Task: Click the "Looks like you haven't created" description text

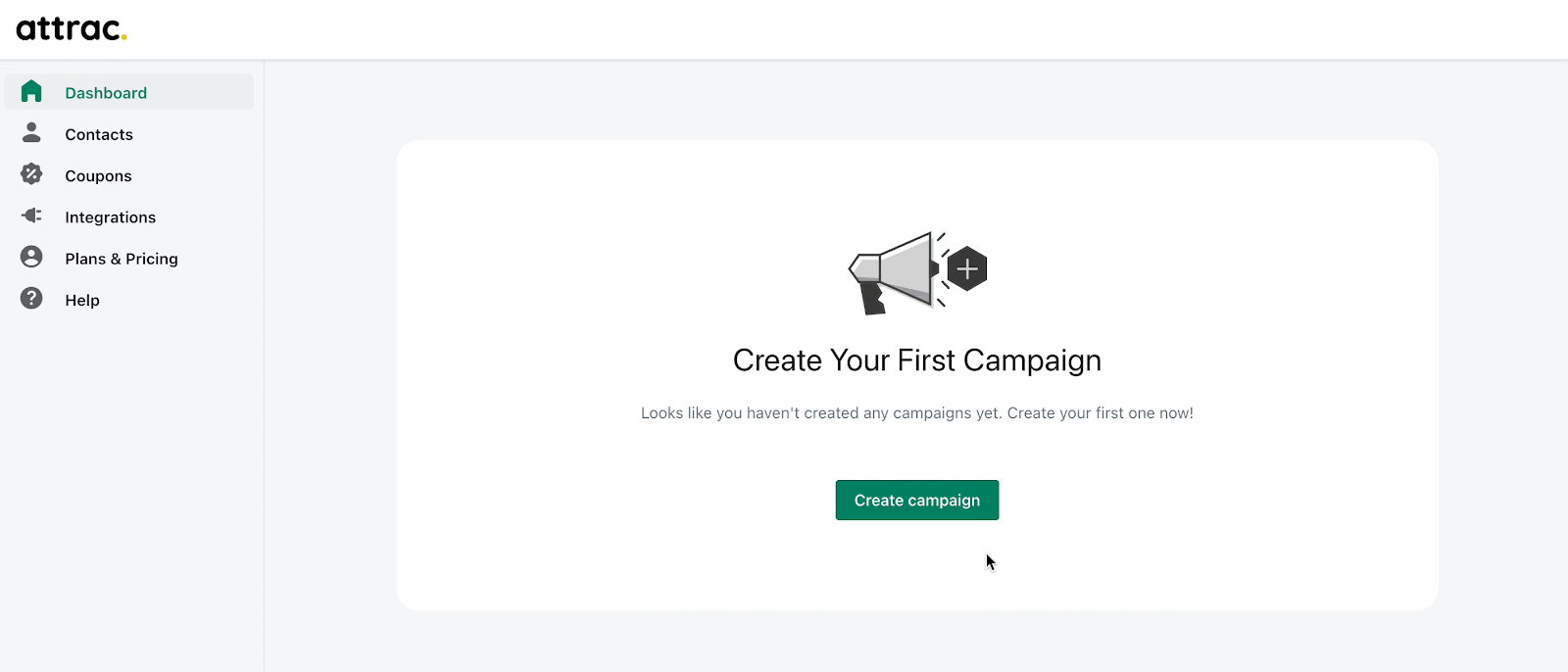Action: (x=916, y=413)
